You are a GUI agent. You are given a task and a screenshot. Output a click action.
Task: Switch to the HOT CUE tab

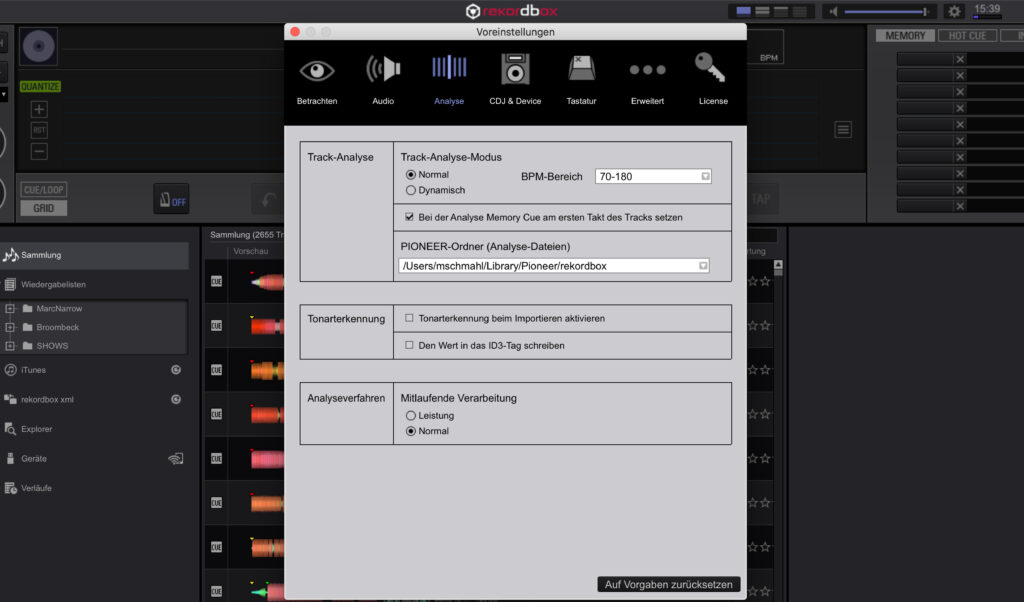point(967,36)
